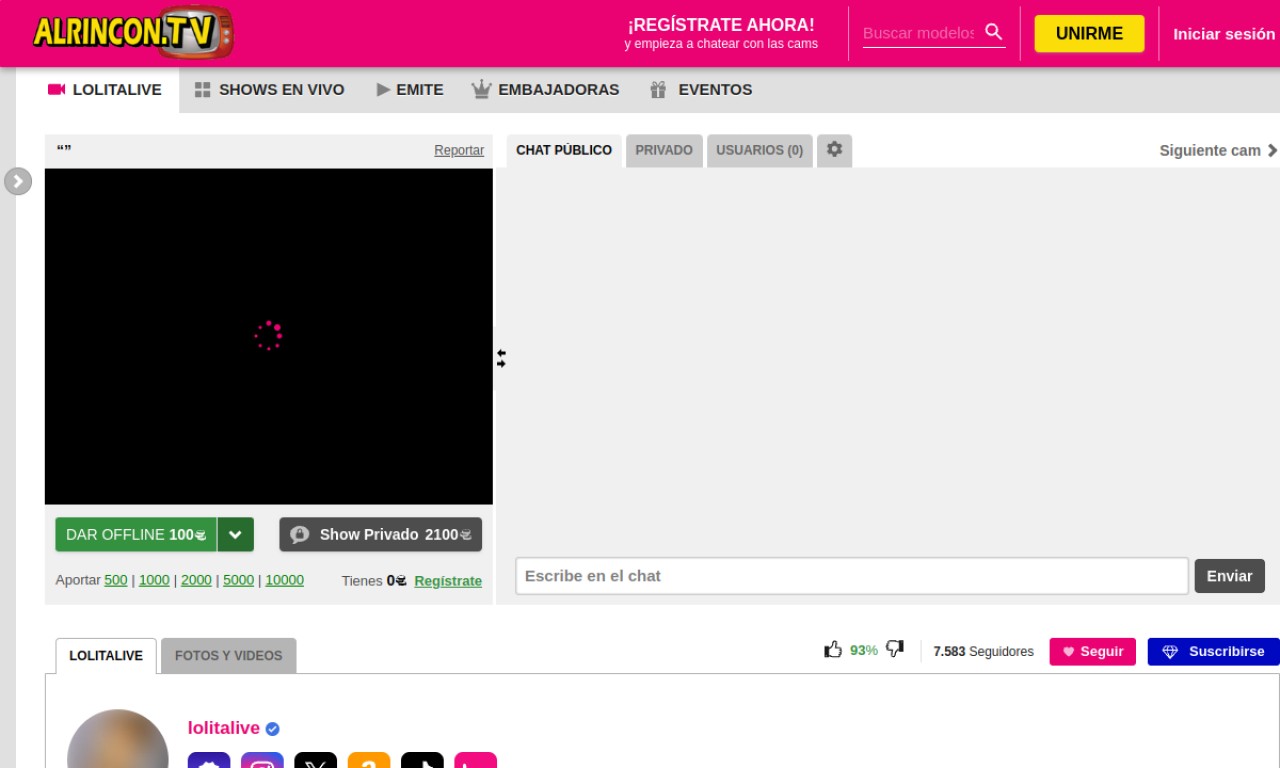Switch to Chat Público tab
The height and width of the screenshot is (768, 1280).
point(564,150)
